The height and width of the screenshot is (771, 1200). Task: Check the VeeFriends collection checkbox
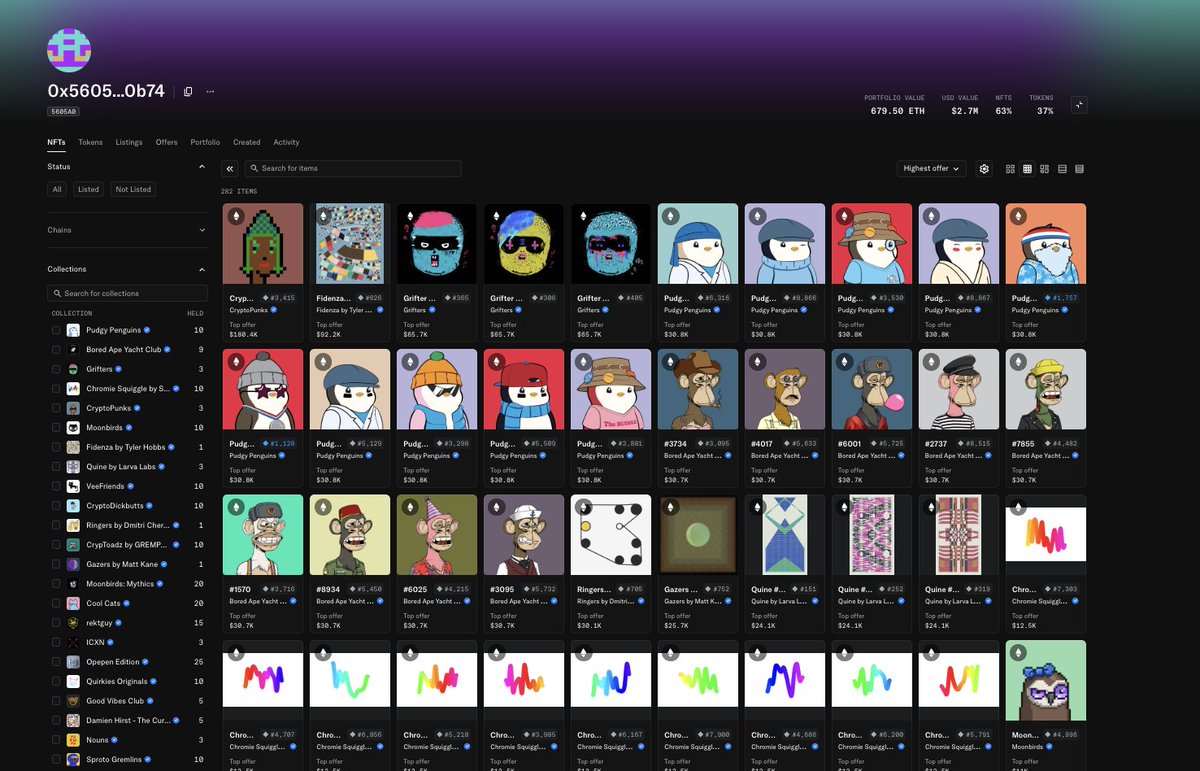pos(56,486)
